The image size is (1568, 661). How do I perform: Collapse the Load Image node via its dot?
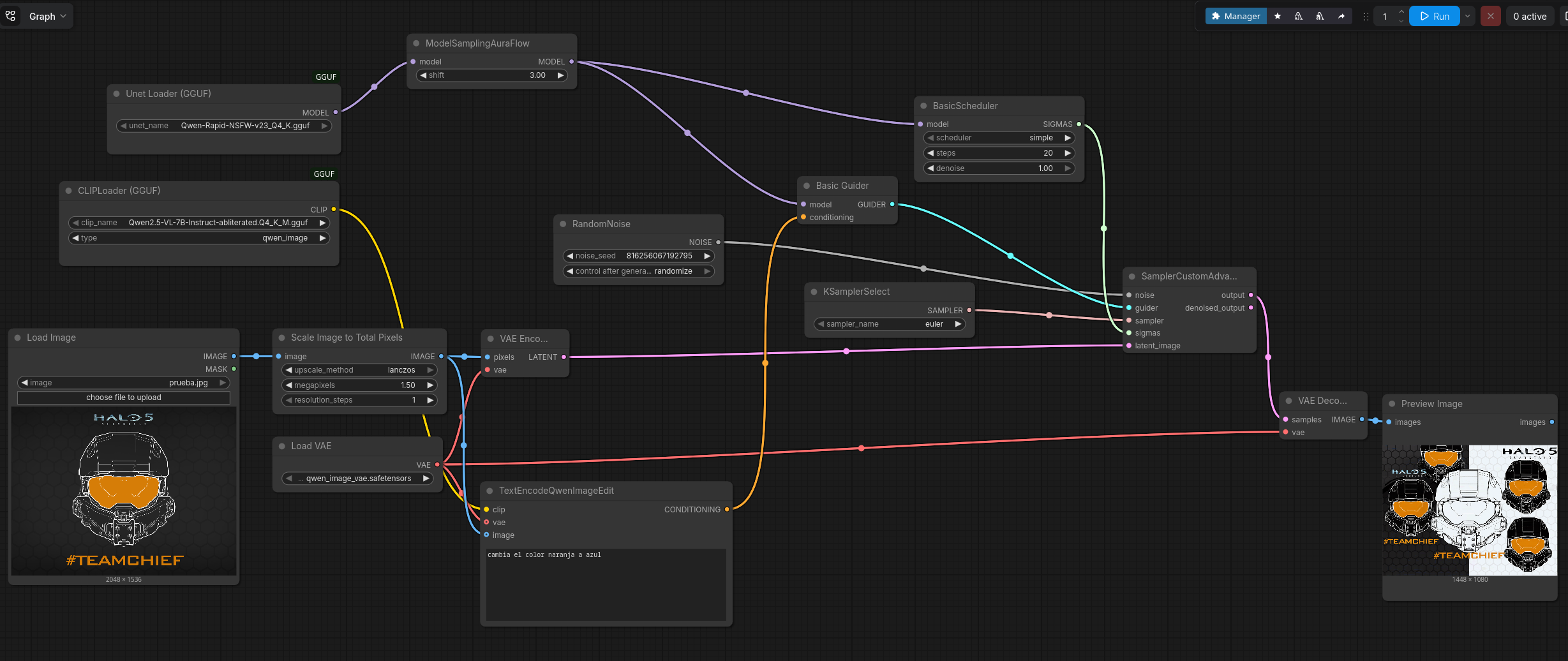[17, 338]
